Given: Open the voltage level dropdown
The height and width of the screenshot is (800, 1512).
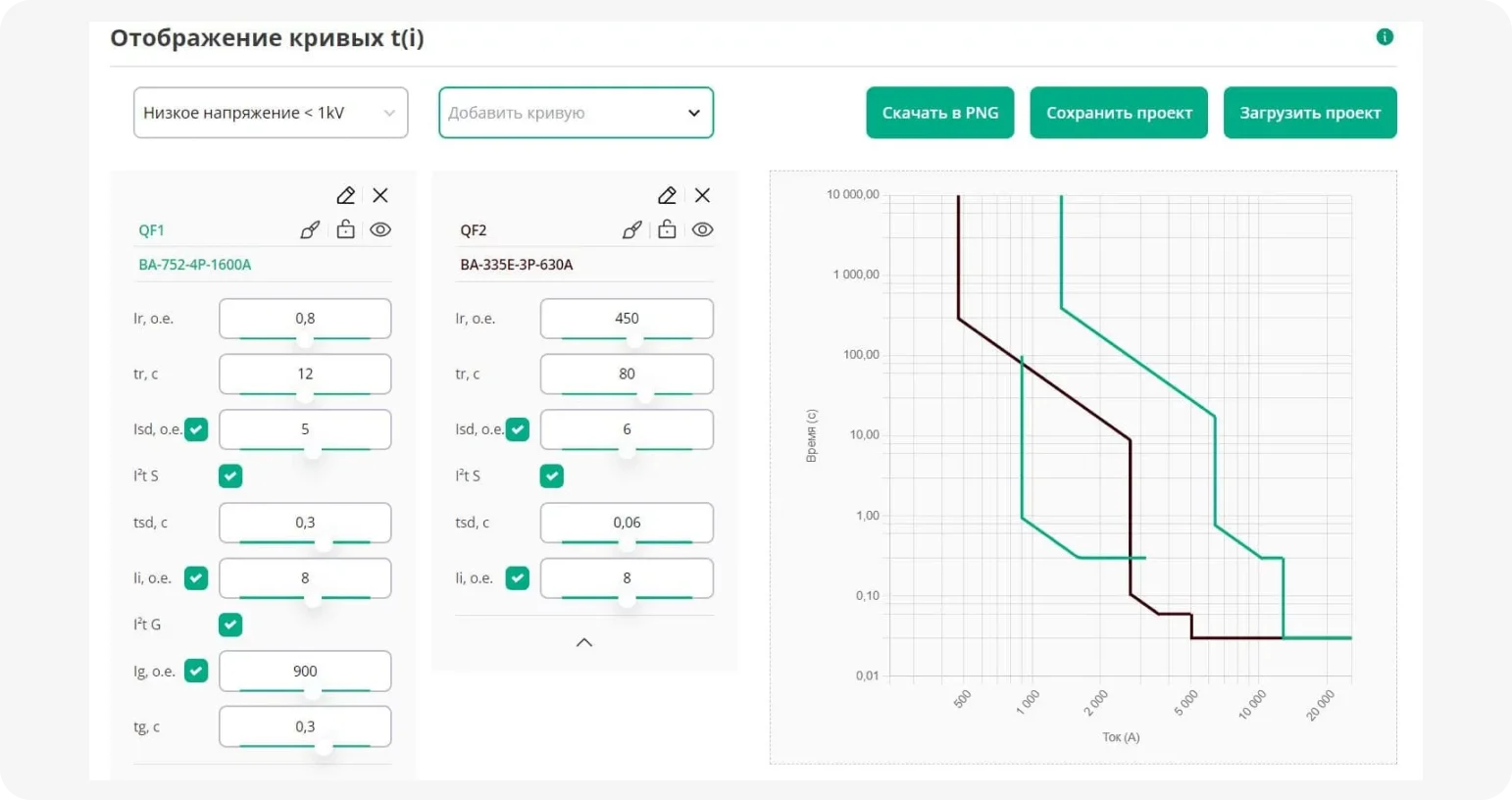Looking at the screenshot, I should click(x=271, y=113).
